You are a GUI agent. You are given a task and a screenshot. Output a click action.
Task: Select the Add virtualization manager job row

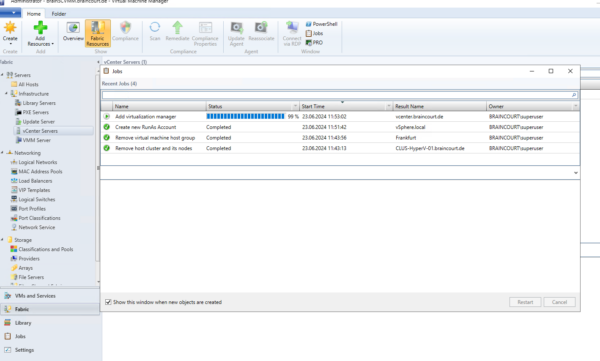[x=340, y=116]
